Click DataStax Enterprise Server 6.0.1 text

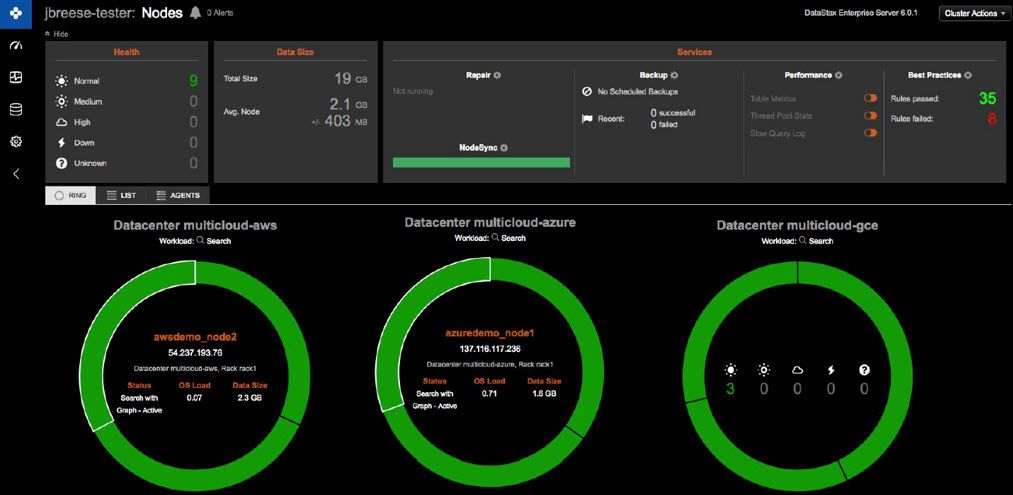pyautogui.click(x=861, y=12)
